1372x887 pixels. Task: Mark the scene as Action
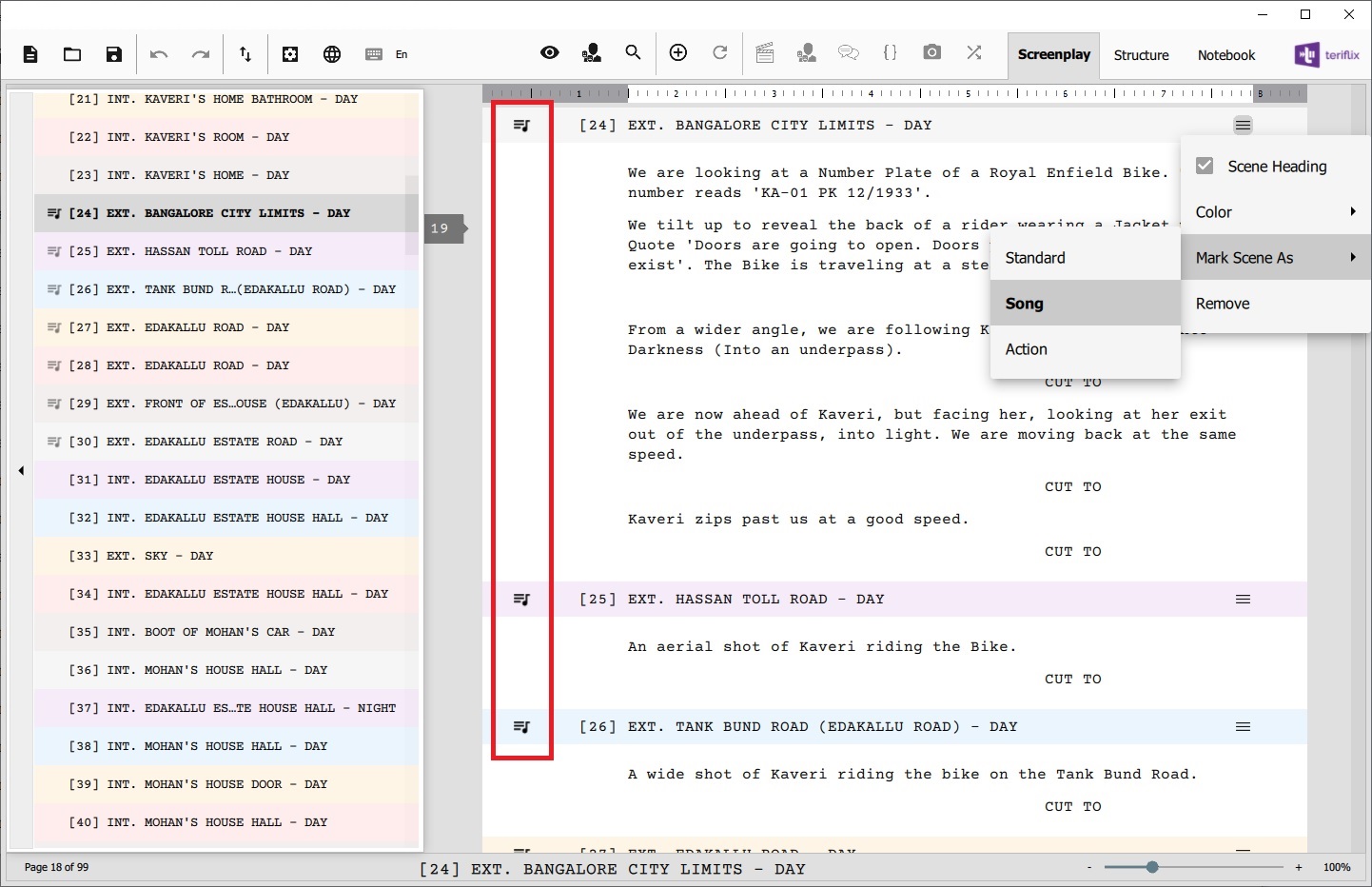(x=1086, y=349)
